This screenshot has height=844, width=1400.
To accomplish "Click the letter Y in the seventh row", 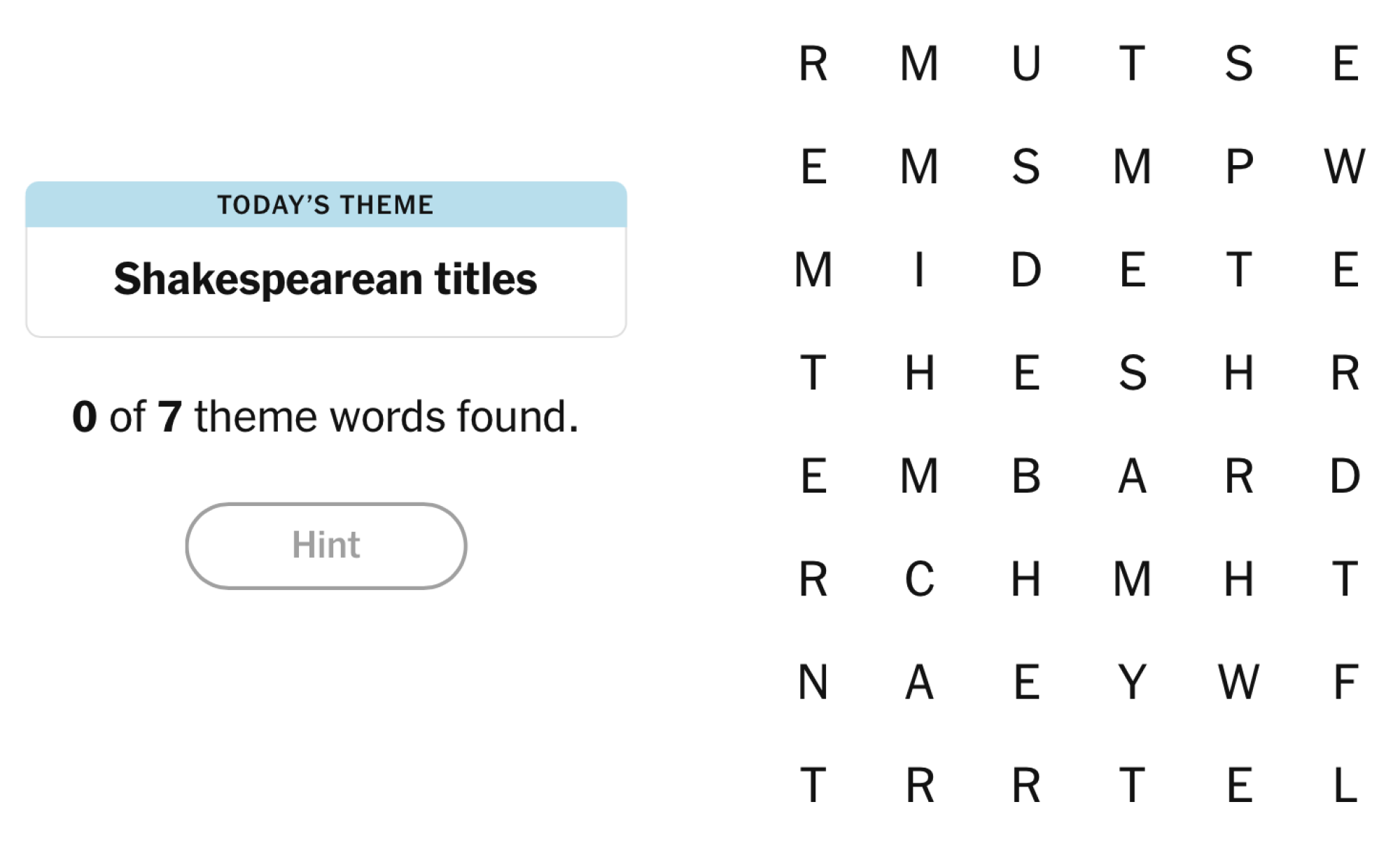I will coord(1133,682).
